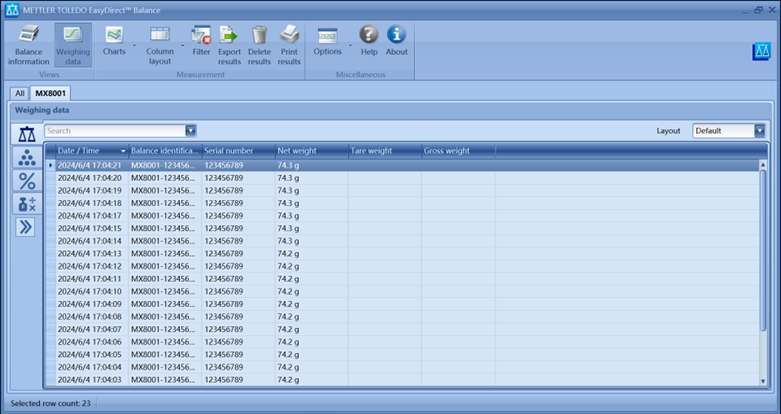Click the app icon in title bar
The width and height of the screenshot is (781, 414).
point(12,10)
